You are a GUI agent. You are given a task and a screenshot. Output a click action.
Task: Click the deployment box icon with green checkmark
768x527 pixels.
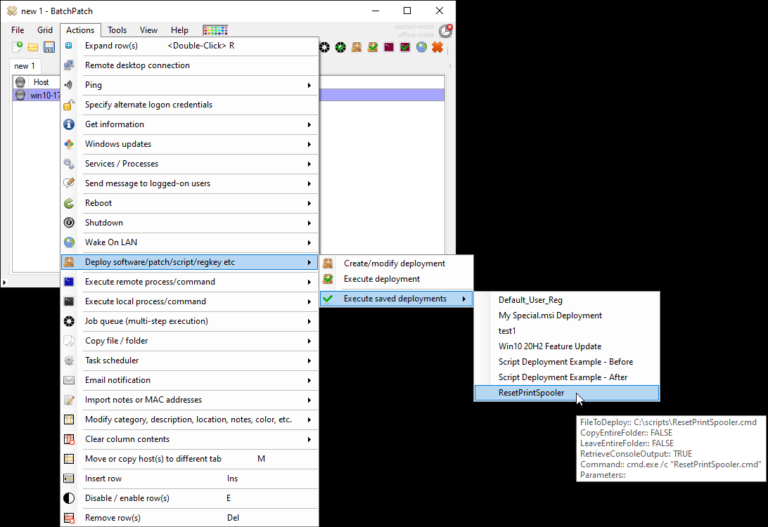373,47
